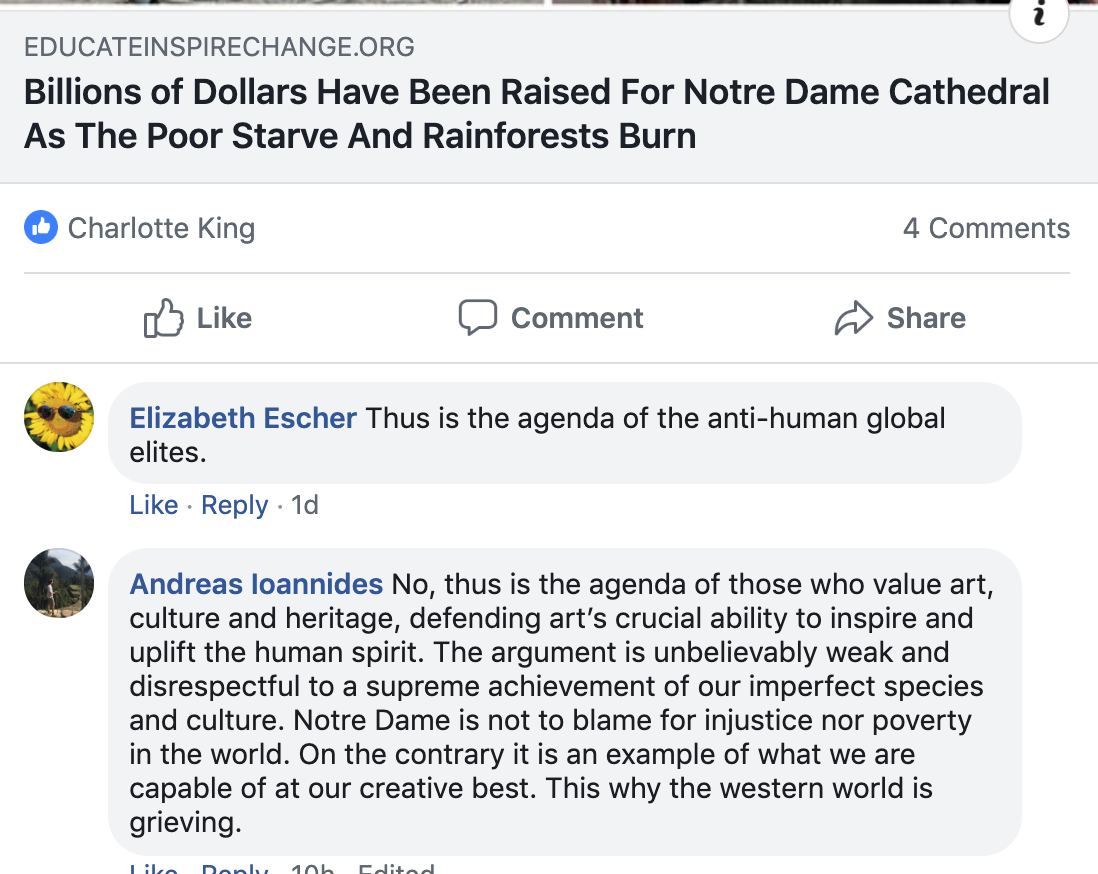Open Elizabeth Escher's sunflower profile picture
1098x874 pixels.
click(59, 417)
